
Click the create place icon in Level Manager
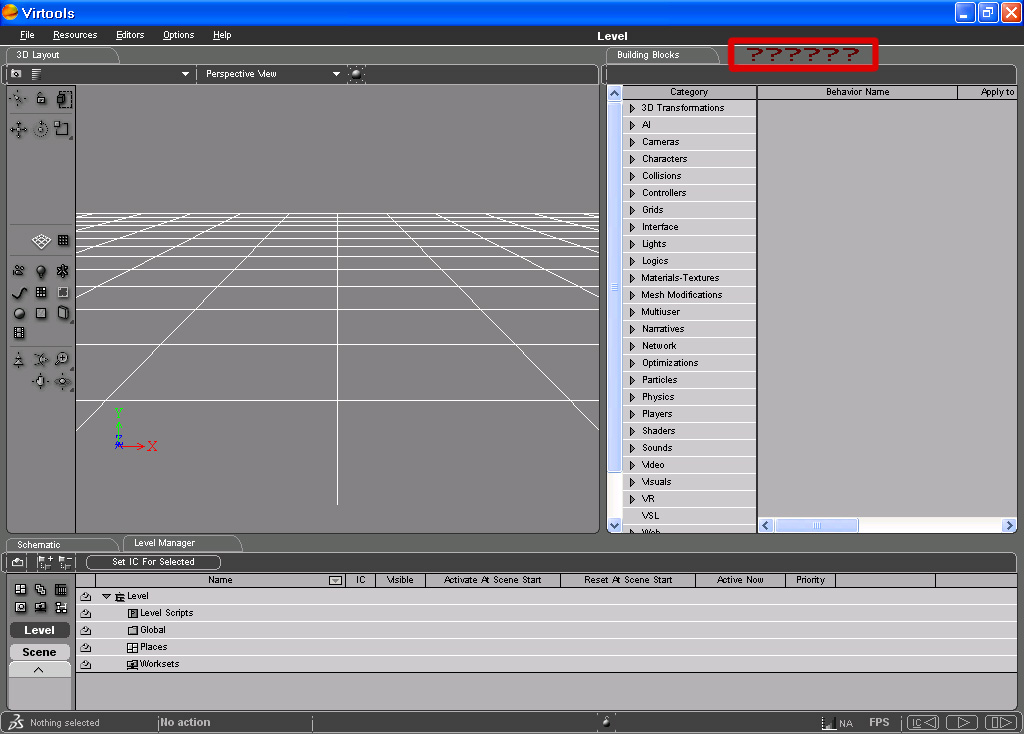click(21, 589)
